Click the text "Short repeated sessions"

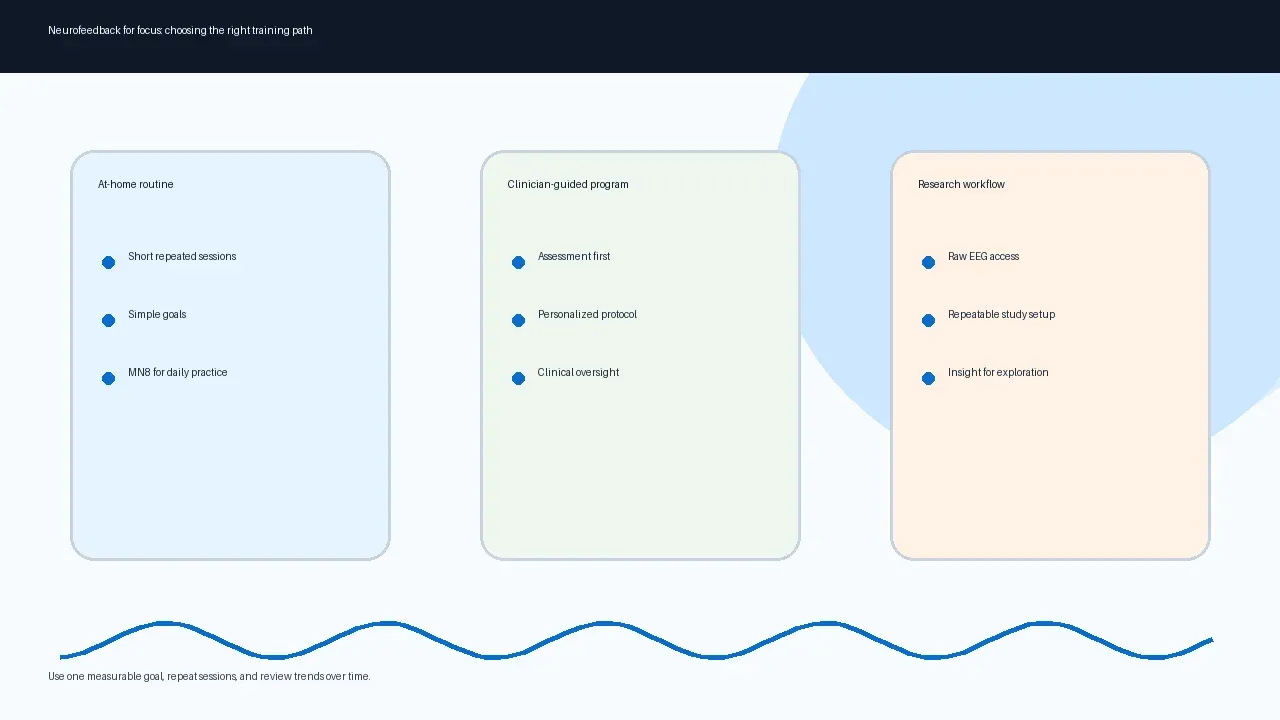click(182, 256)
